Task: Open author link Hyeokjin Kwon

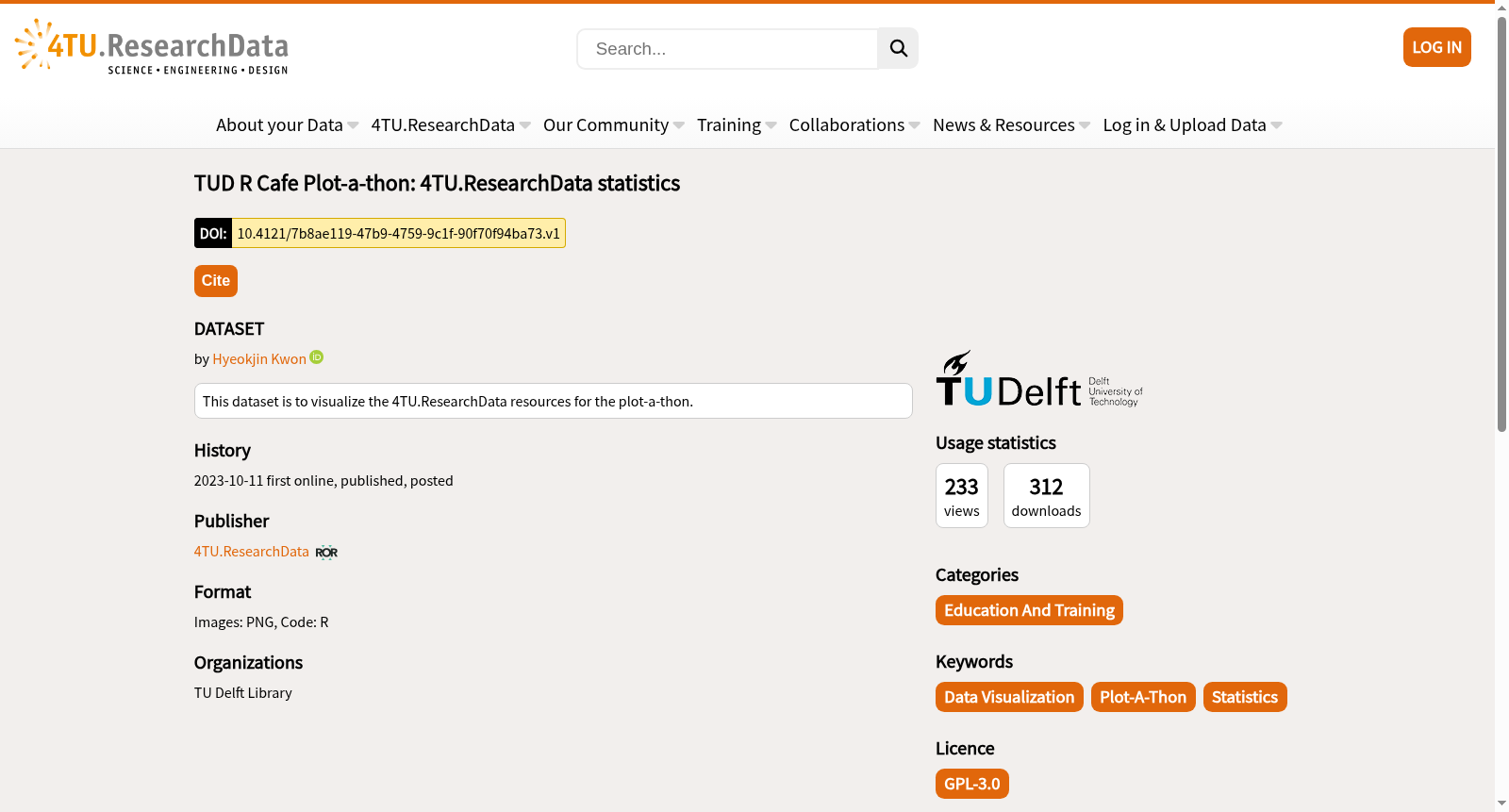Action: pyautogui.click(x=259, y=359)
